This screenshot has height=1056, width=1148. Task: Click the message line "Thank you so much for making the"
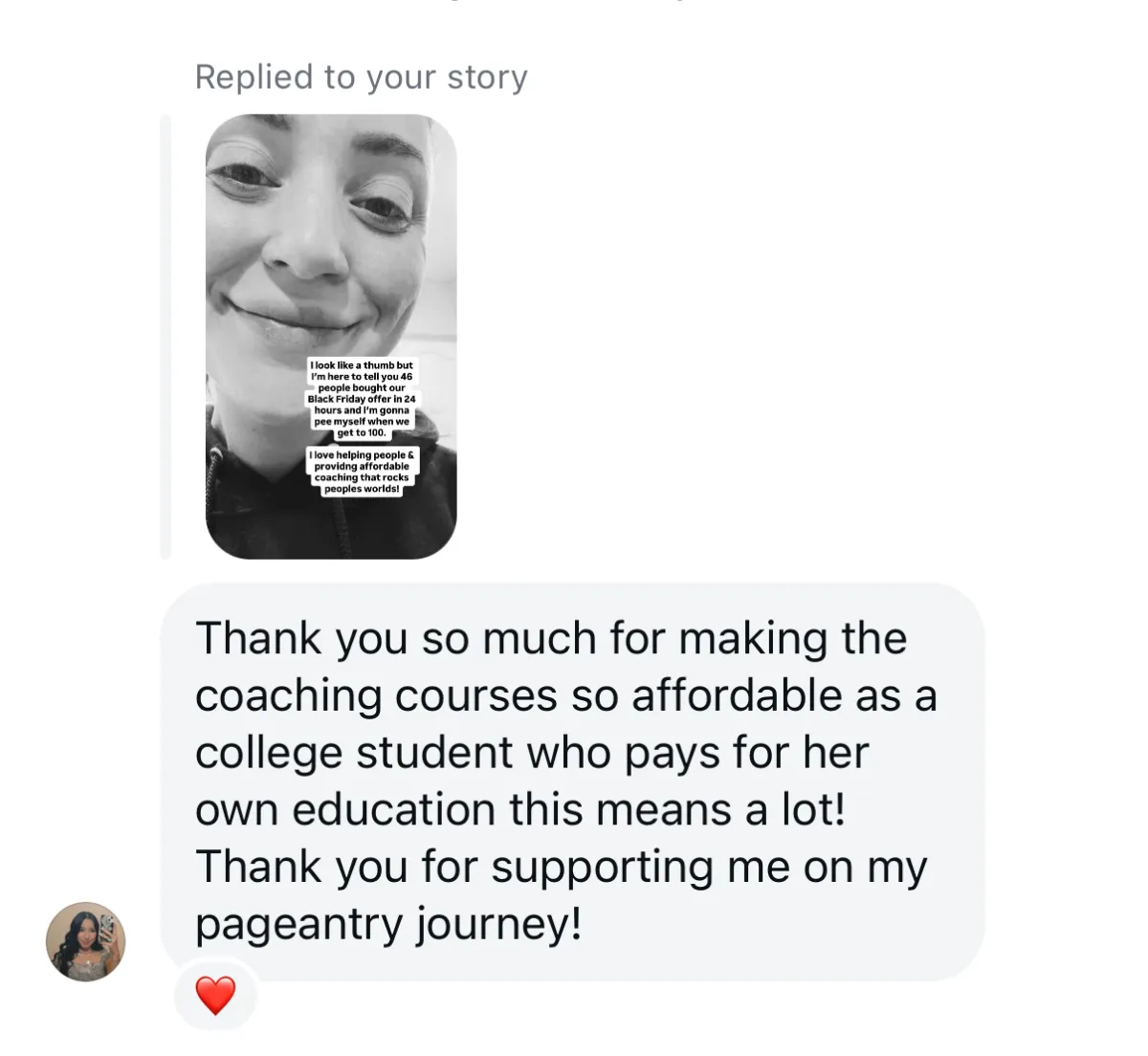tap(551, 639)
